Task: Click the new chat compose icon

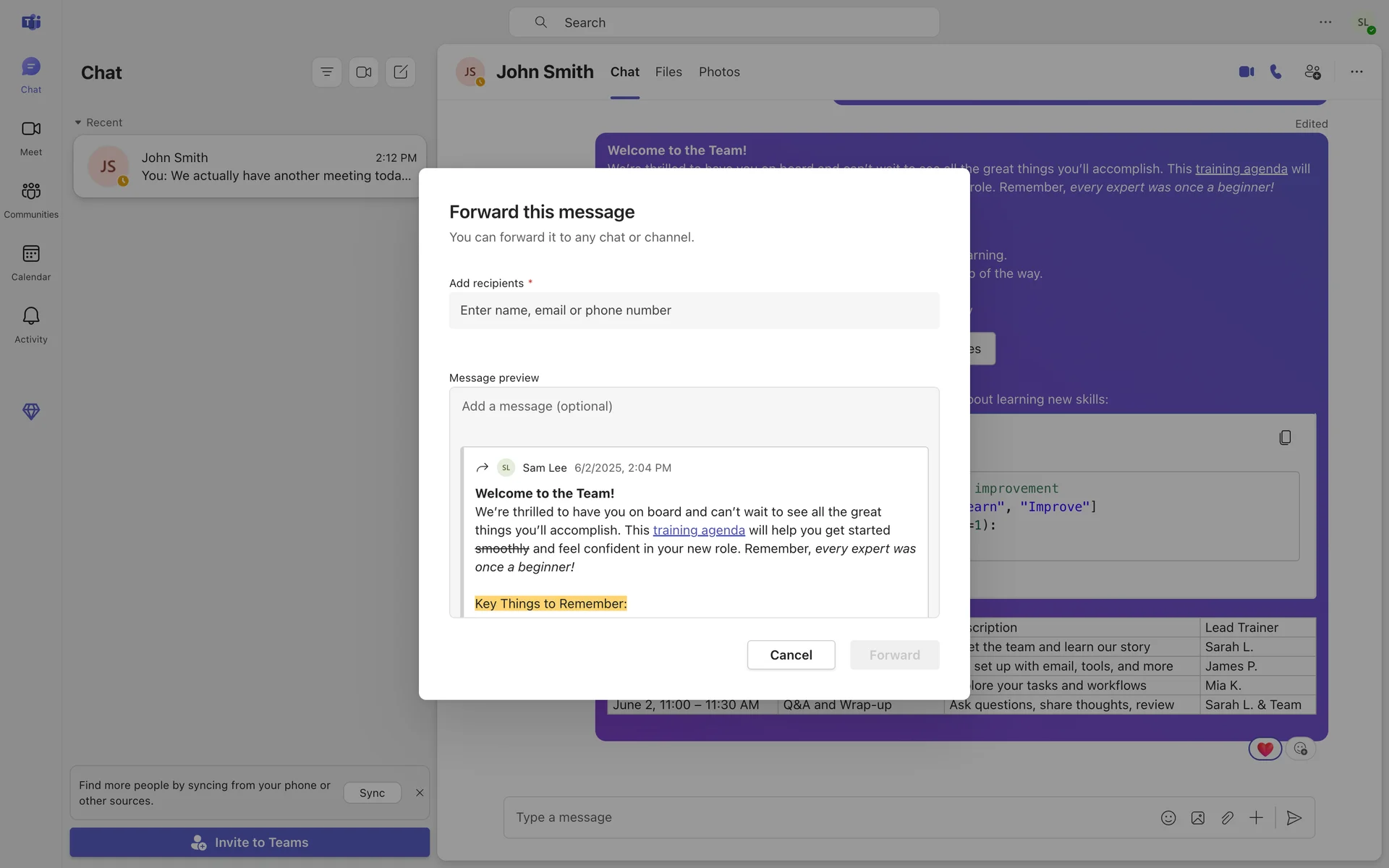Action: 400,72
